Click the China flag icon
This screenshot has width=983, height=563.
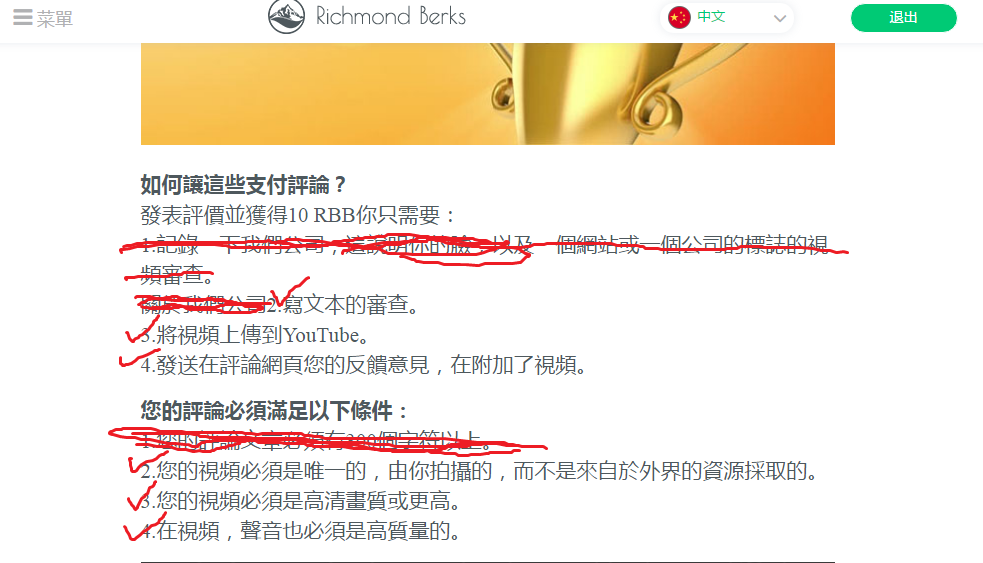click(x=679, y=18)
